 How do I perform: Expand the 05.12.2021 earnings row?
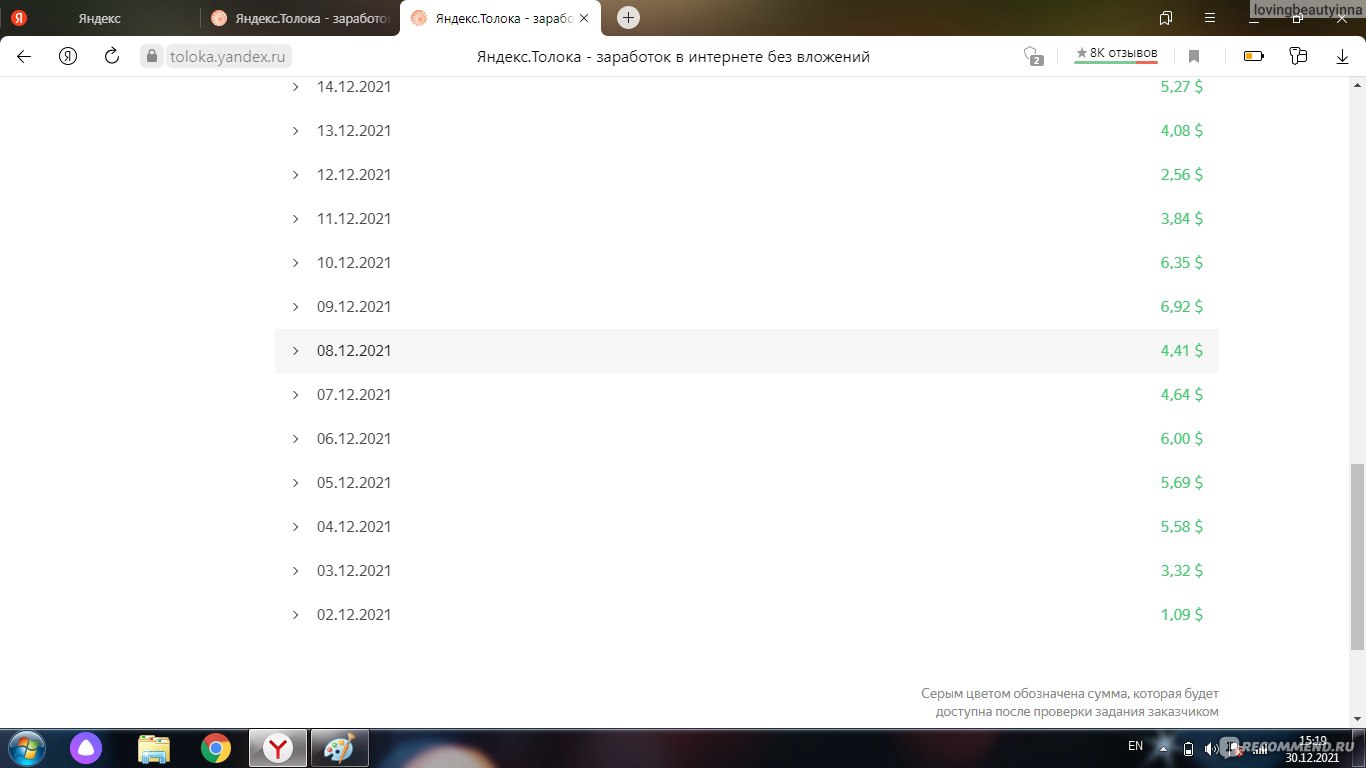tap(747, 483)
